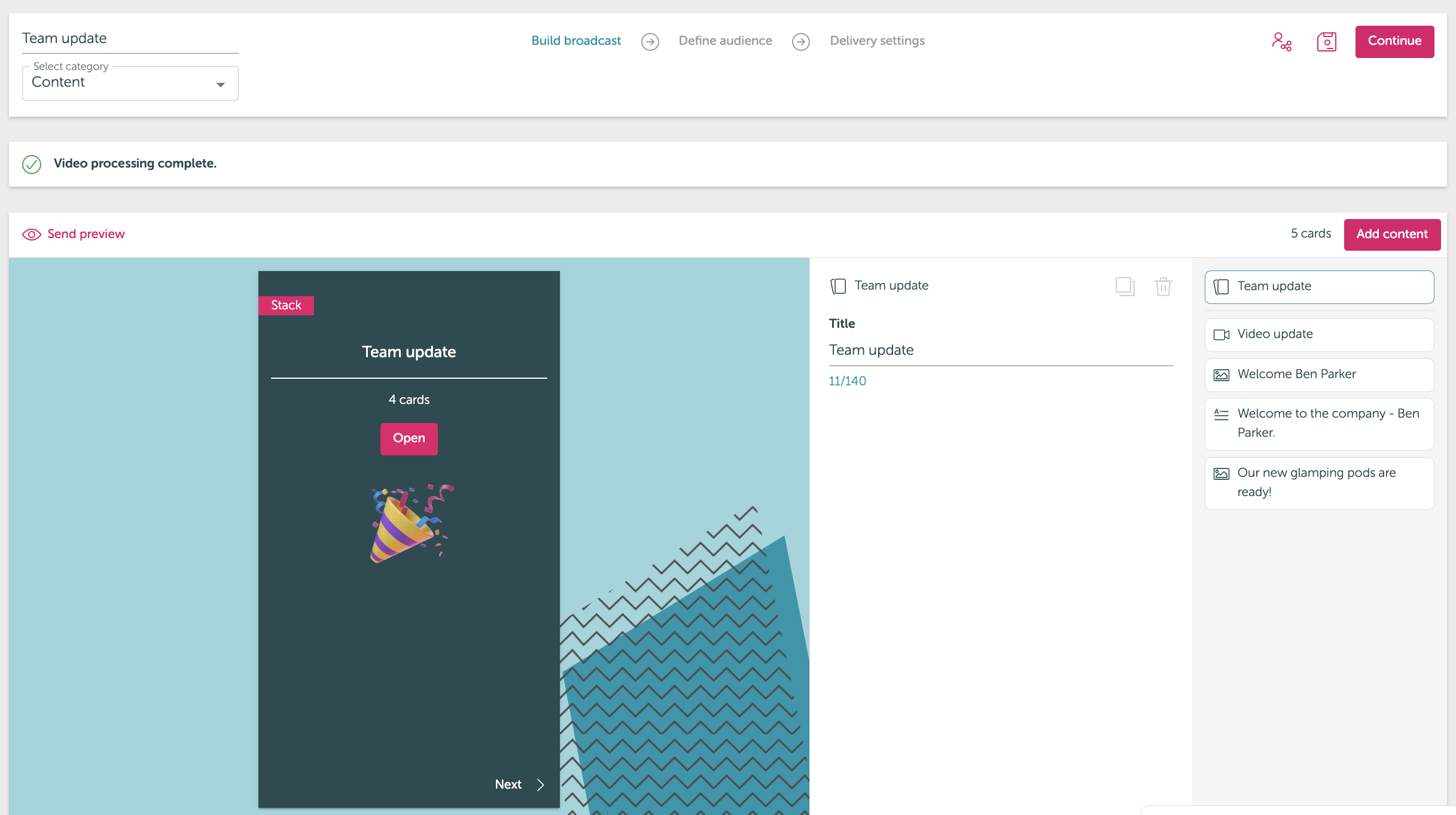Go to Define audience step
1456x815 pixels.
pyautogui.click(x=725, y=41)
